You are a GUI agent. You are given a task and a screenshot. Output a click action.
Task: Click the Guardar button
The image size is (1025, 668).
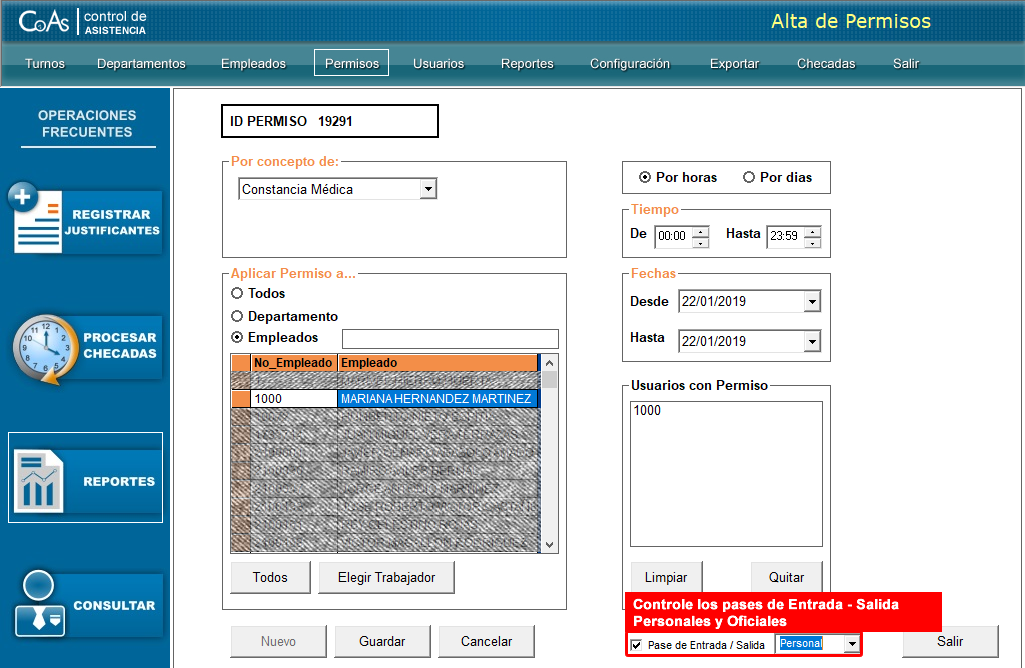(x=382, y=641)
